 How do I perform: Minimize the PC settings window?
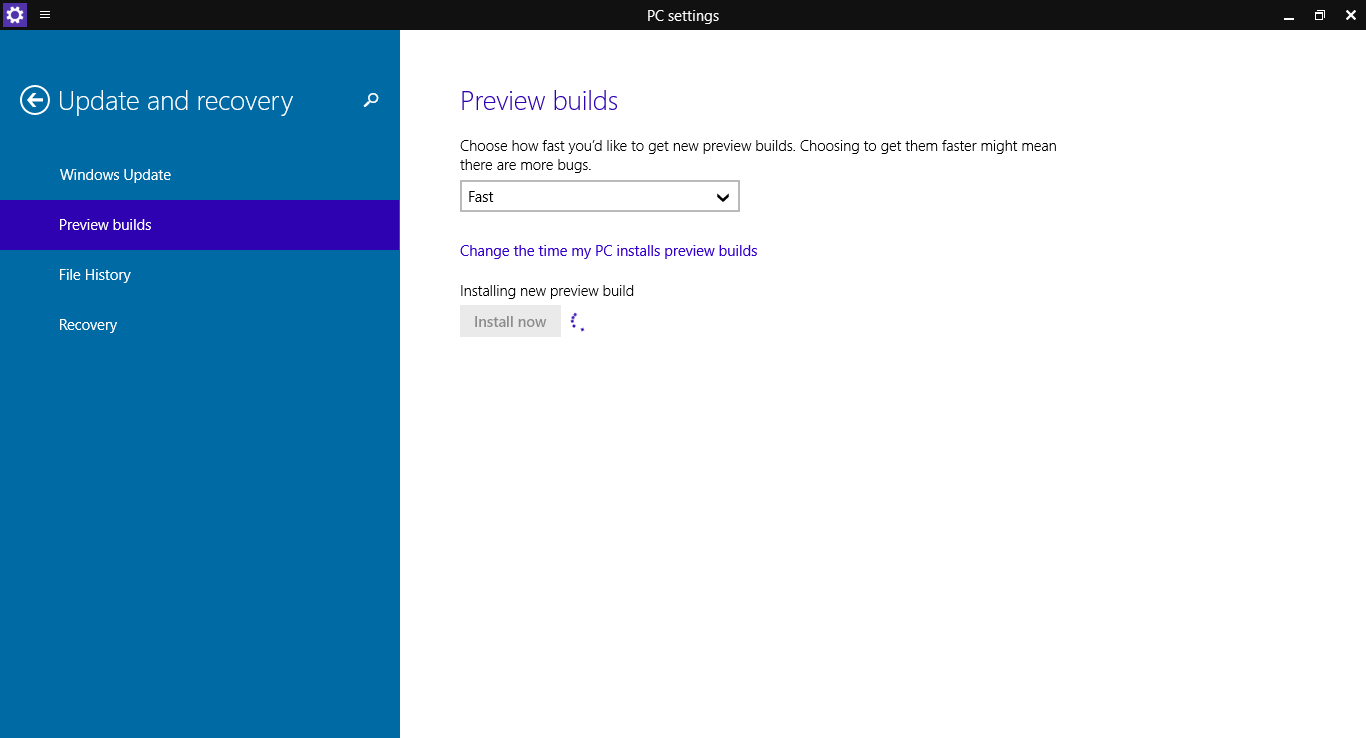coord(1290,15)
